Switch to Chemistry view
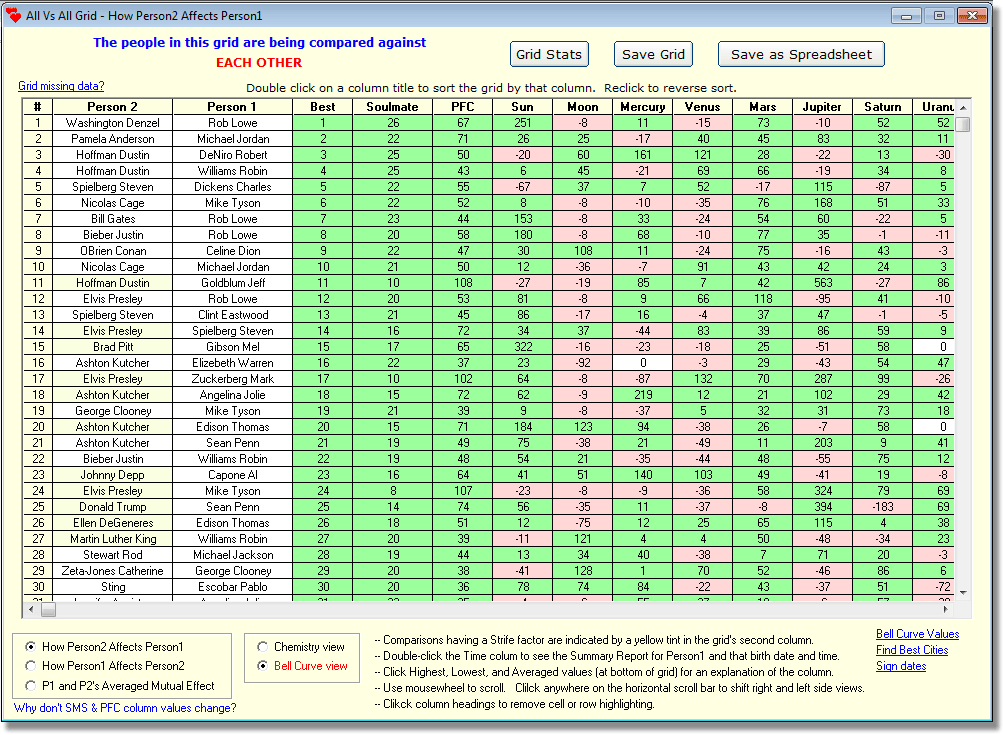The image size is (1003, 735). [263, 647]
